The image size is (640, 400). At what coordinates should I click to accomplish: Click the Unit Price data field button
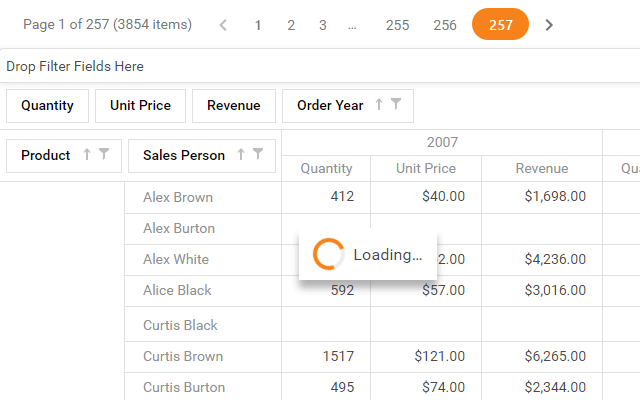coord(140,105)
